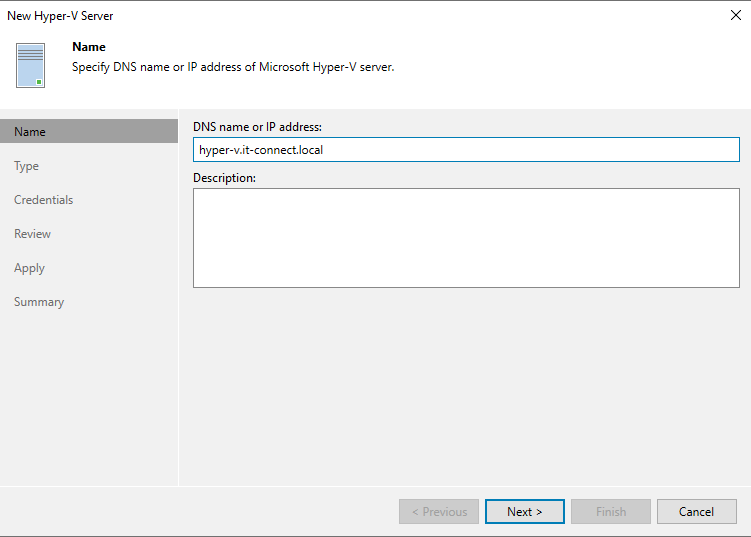This screenshot has height=537, width=751.
Task: Click the Hyper-V server icon in header
Action: pyautogui.click(x=30, y=65)
